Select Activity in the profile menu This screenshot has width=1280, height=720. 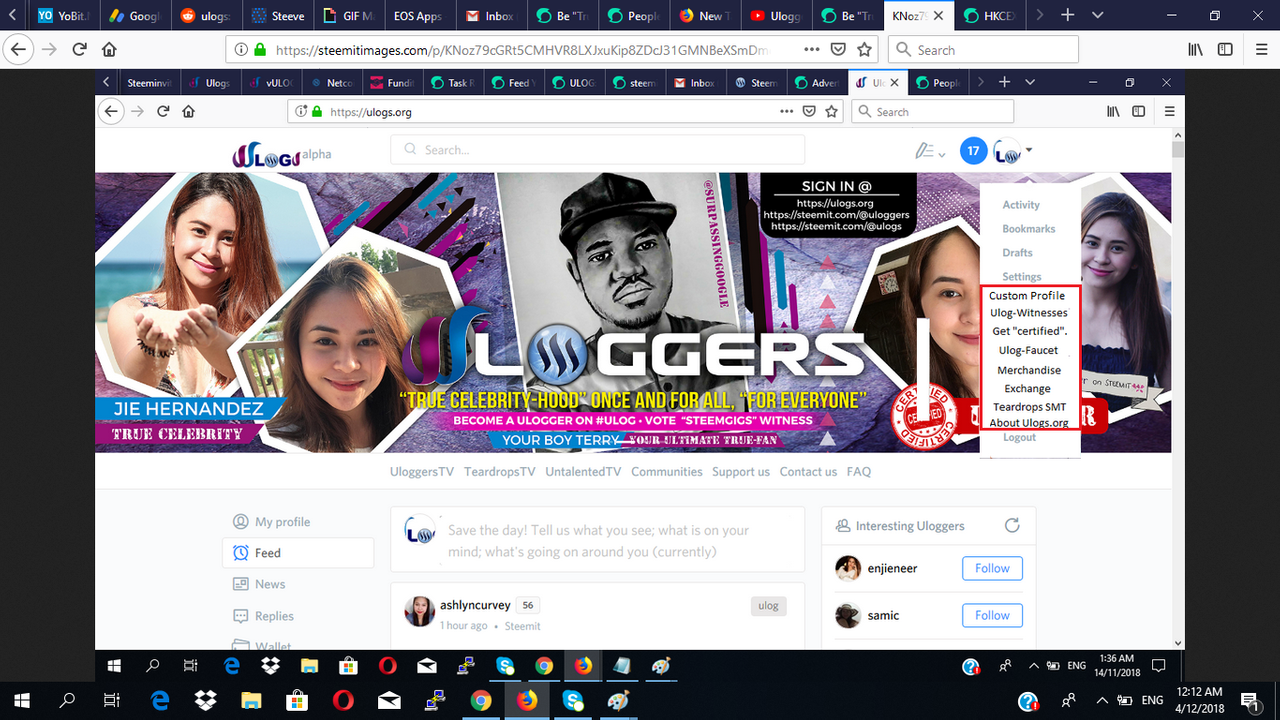[1021, 205]
